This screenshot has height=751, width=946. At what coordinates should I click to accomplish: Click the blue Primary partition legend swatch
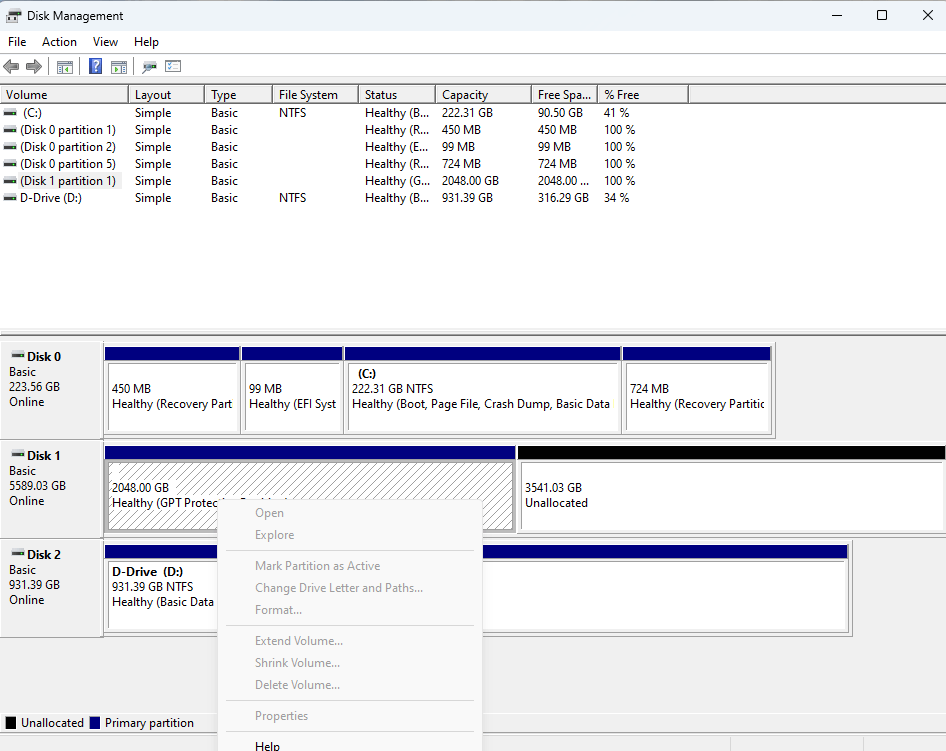click(x=96, y=722)
